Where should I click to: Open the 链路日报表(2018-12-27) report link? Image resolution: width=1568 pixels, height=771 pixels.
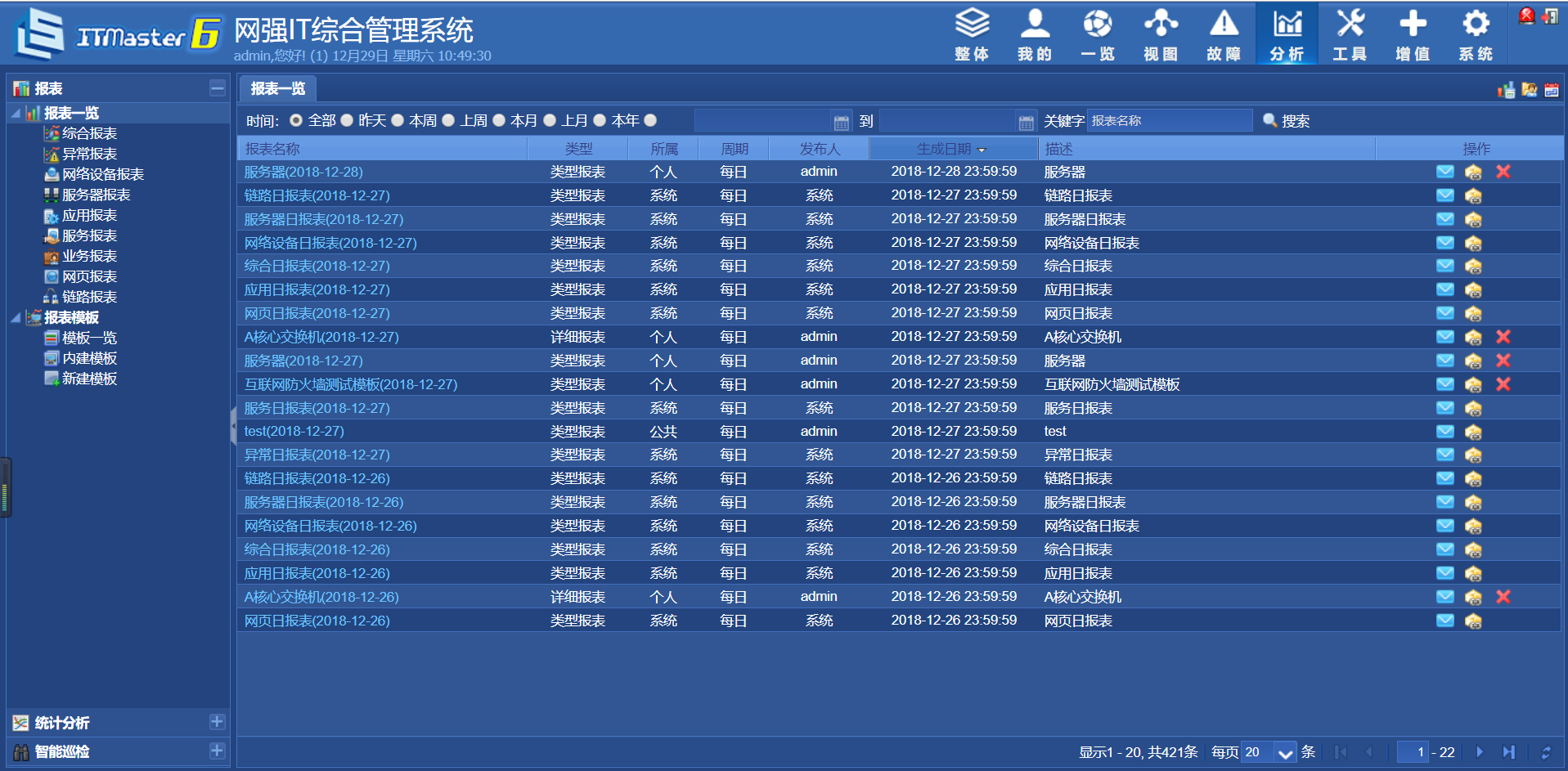tap(316, 195)
